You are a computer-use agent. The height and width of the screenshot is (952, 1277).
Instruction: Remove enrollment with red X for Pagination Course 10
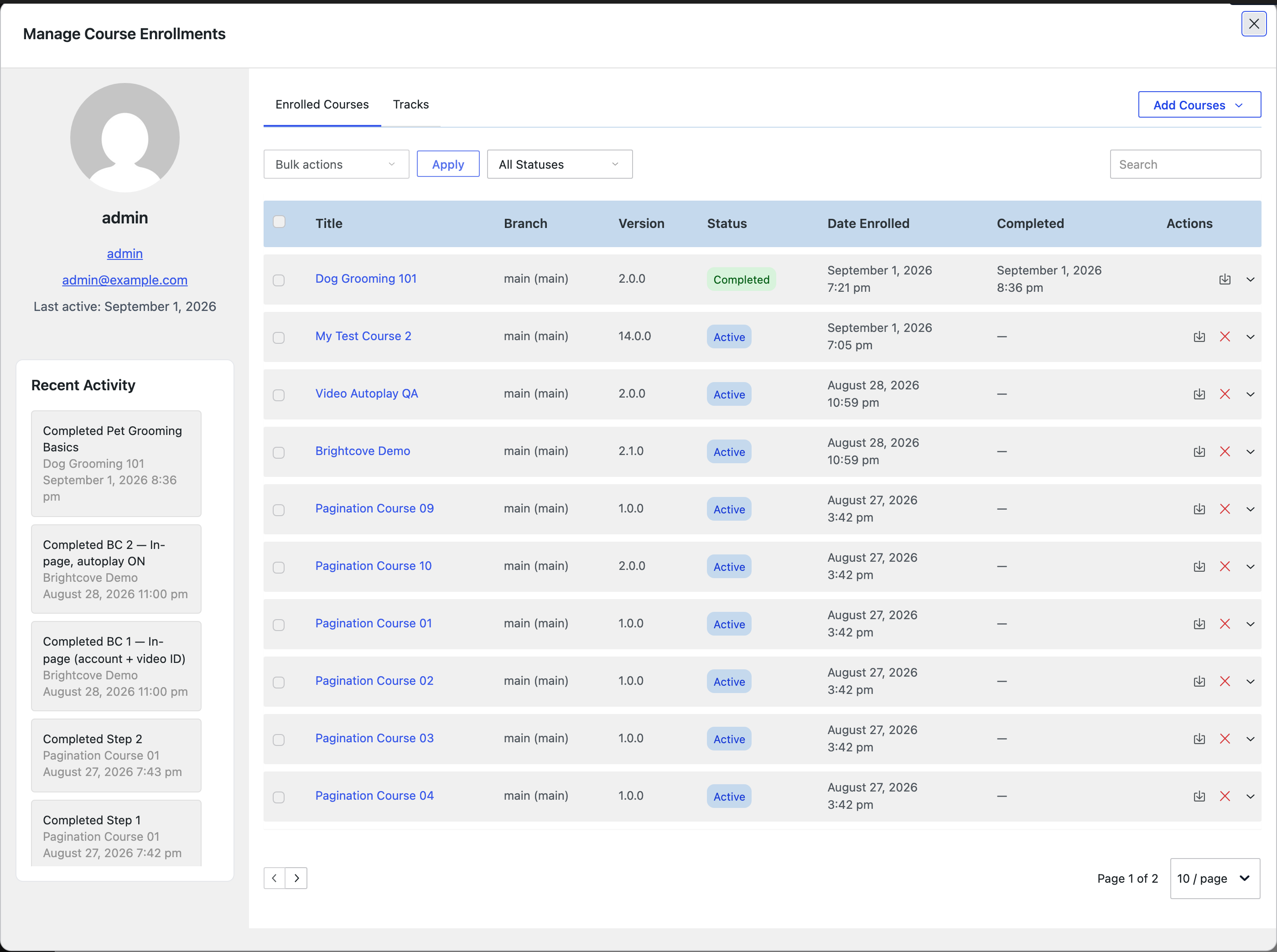(1225, 566)
